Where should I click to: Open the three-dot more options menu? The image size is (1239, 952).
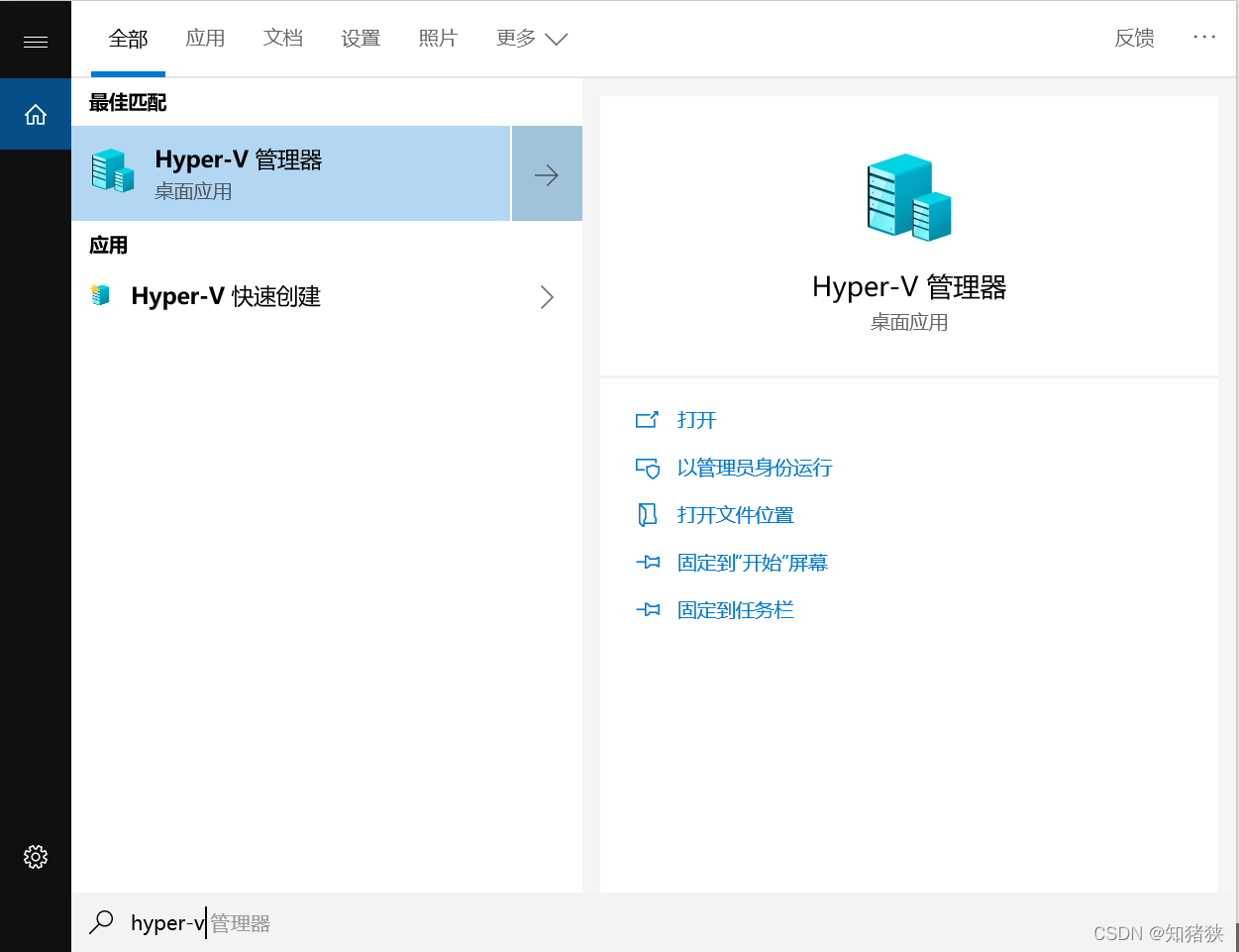[1204, 37]
